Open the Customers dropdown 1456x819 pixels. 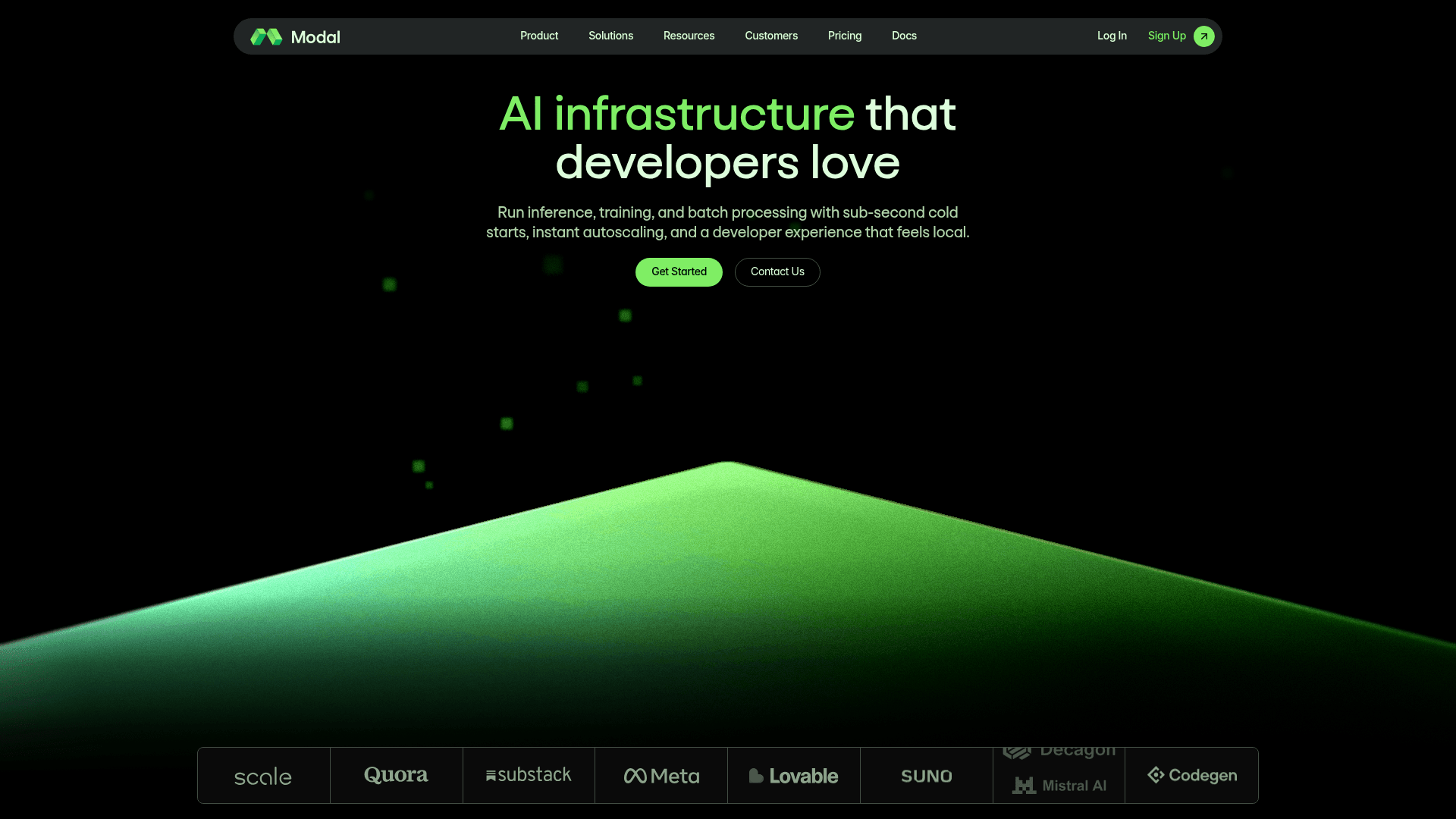[771, 36]
